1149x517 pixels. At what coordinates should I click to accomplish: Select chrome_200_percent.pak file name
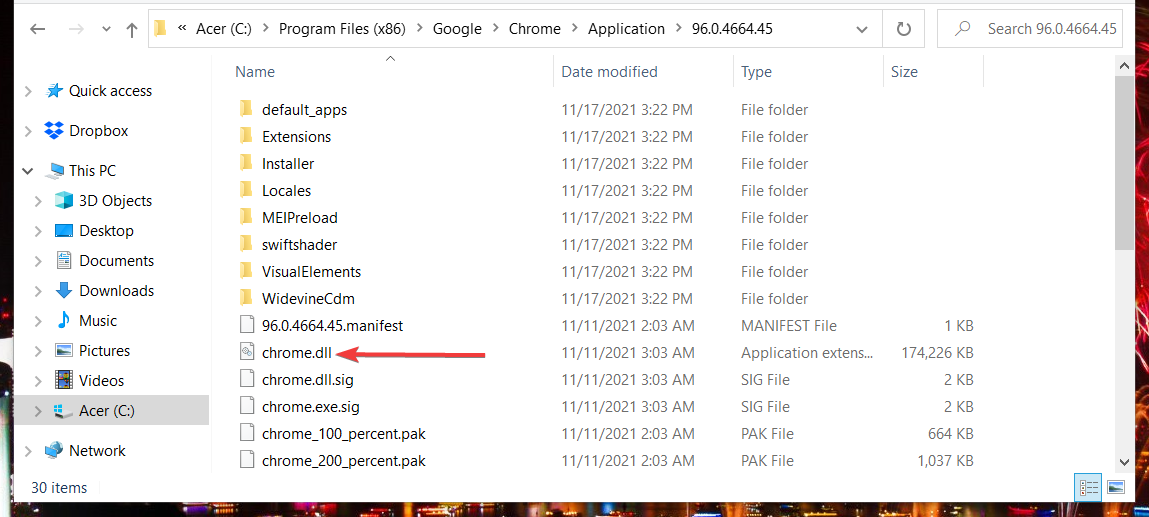point(344,461)
